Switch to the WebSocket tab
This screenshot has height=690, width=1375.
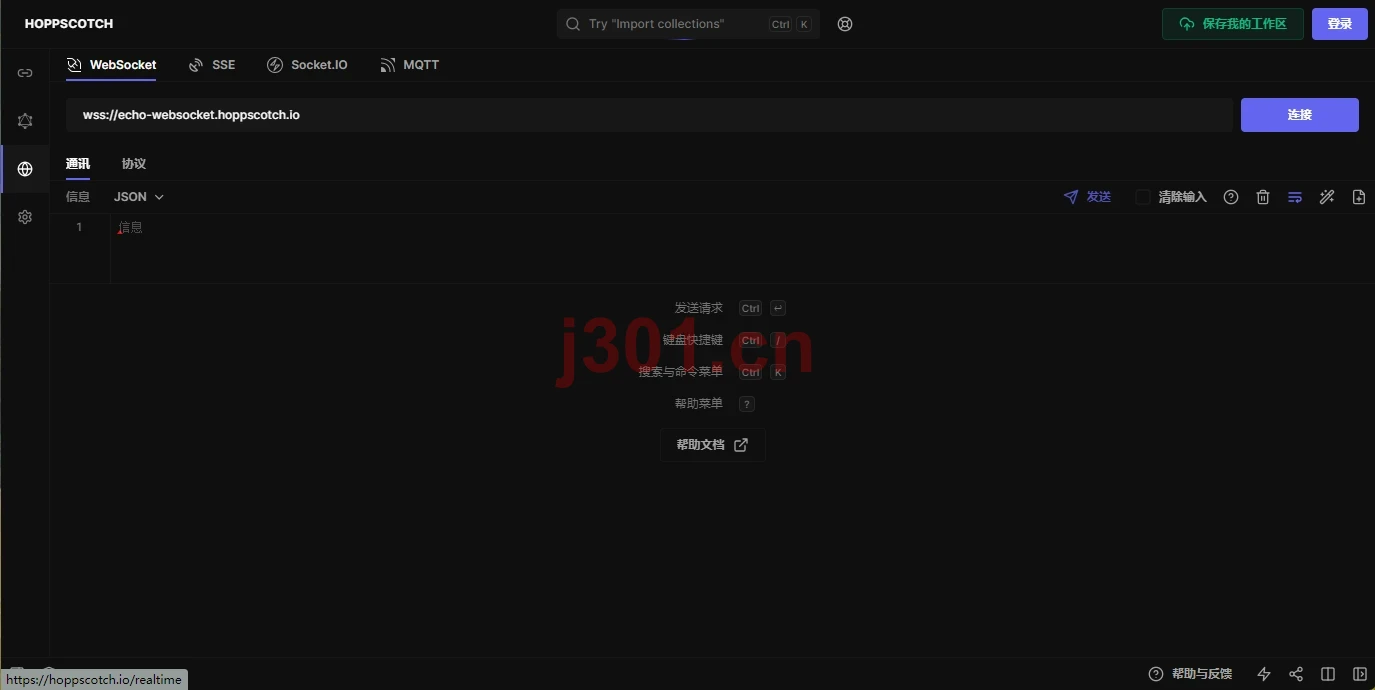pyautogui.click(x=111, y=65)
